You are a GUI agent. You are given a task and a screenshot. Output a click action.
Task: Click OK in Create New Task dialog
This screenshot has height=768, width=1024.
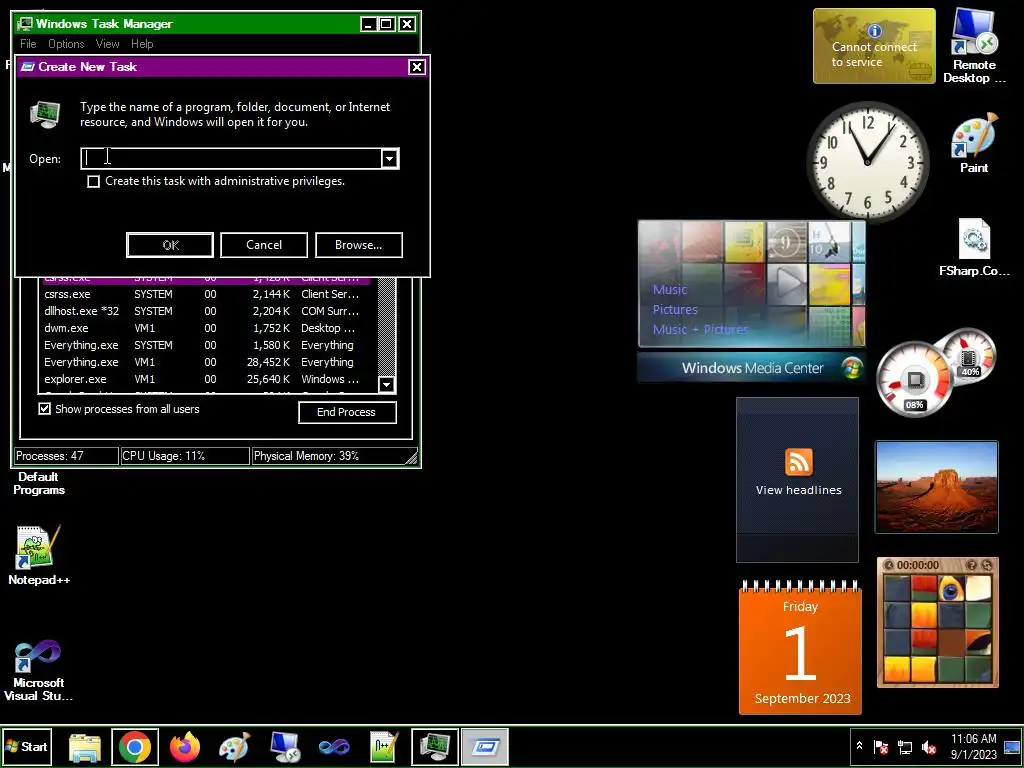[170, 245]
